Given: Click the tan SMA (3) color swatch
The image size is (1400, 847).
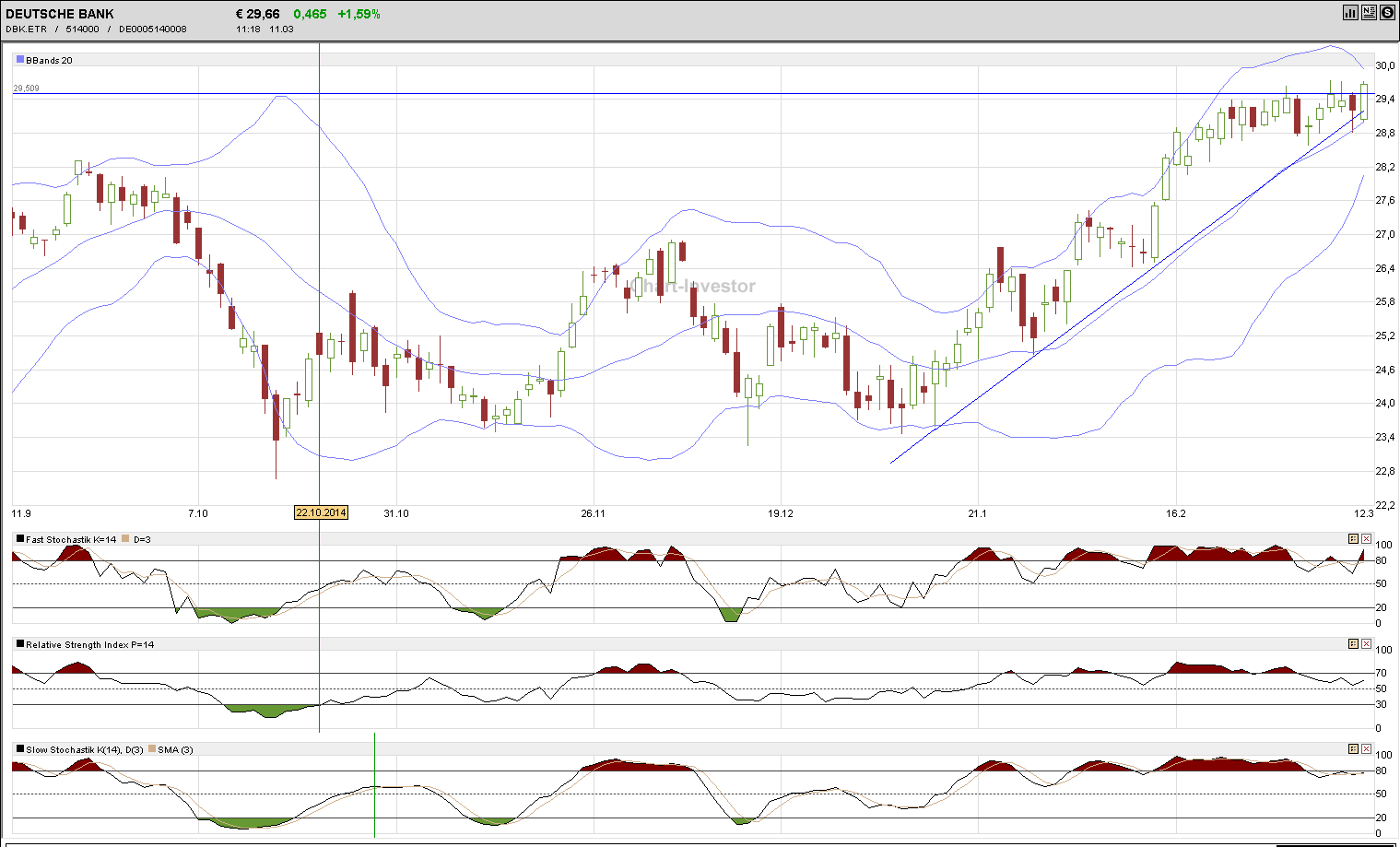Looking at the screenshot, I should coord(154,749).
